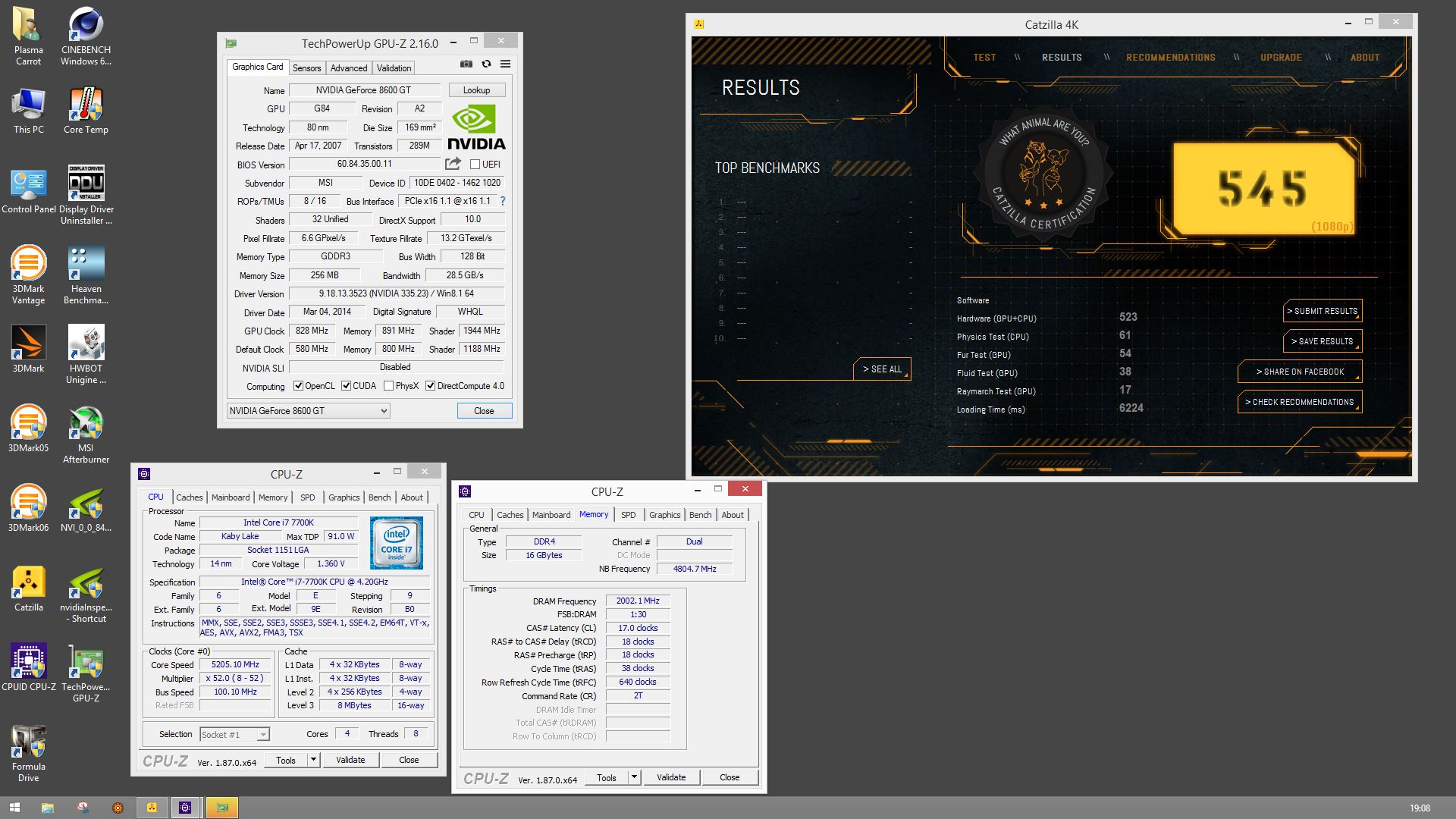Click CHECK RECOMMENDATIONS button

tap(1299, 402)
